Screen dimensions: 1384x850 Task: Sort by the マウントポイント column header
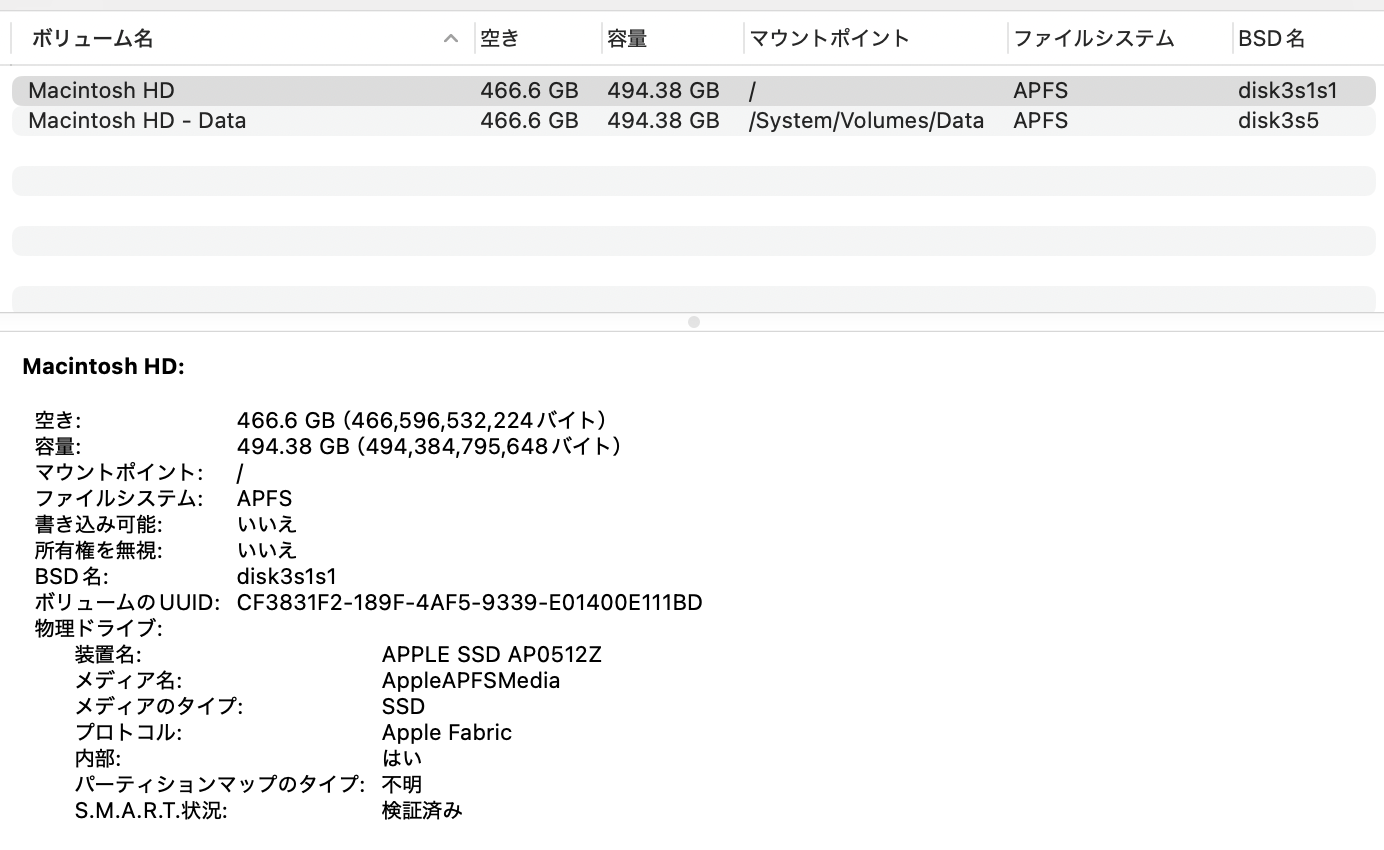(x=826, y=38)
